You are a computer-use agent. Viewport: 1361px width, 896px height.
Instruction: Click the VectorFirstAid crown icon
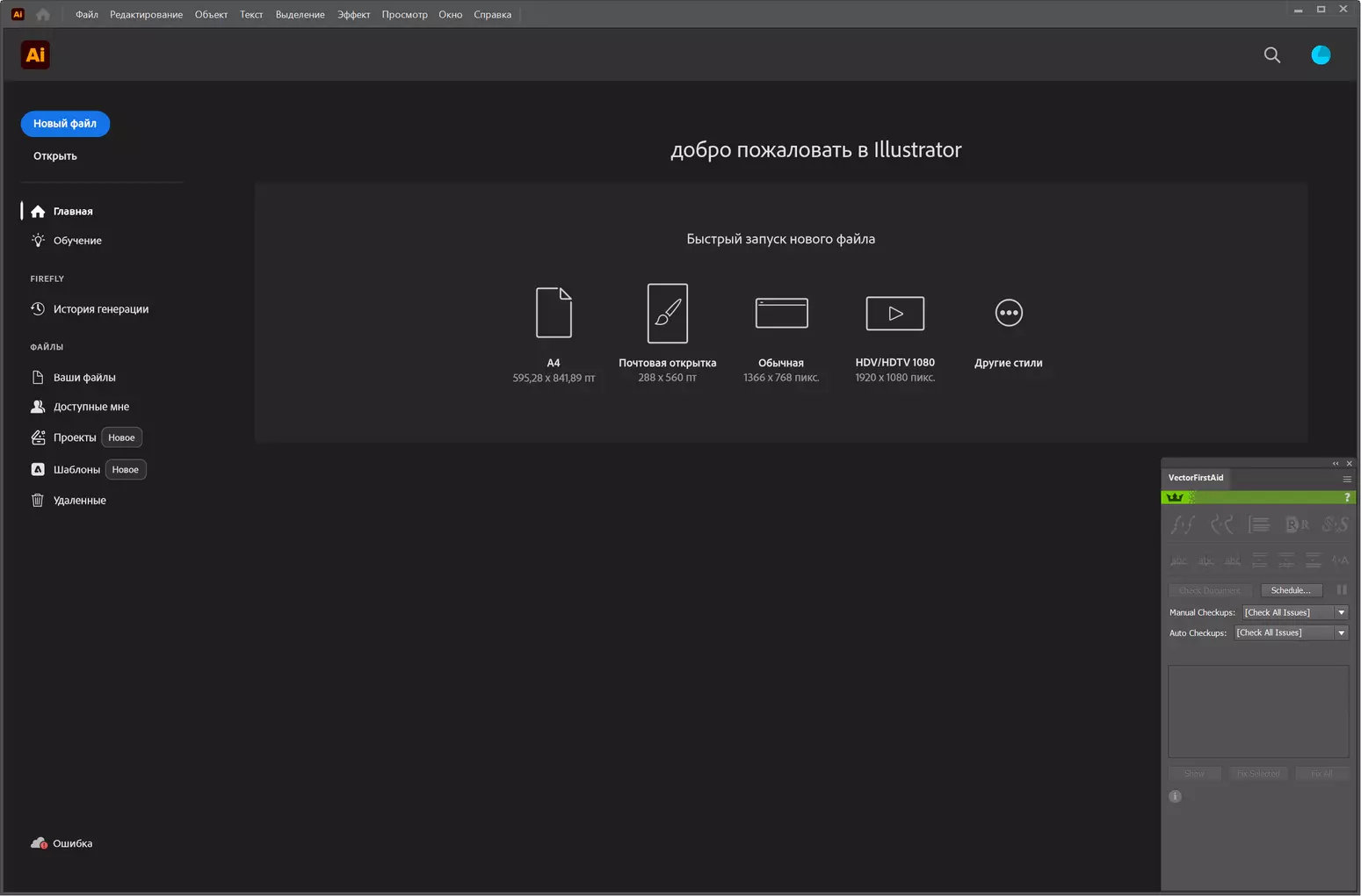click(x=1175, y=497)
